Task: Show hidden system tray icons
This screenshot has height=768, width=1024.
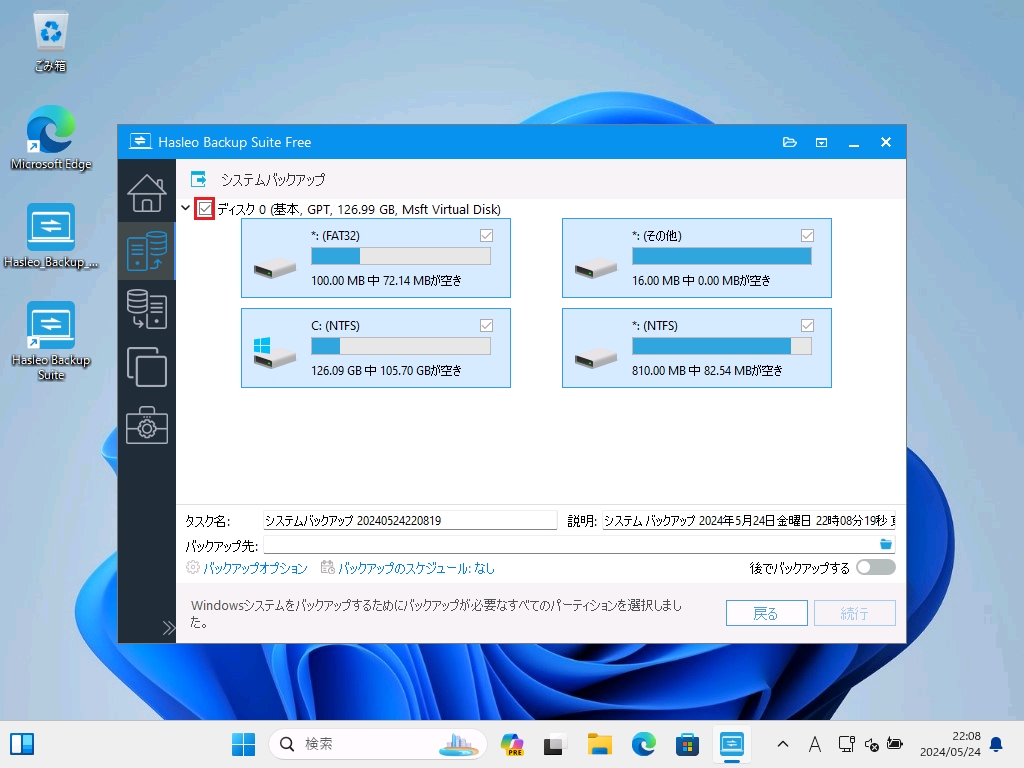Action: coord(783,744)
